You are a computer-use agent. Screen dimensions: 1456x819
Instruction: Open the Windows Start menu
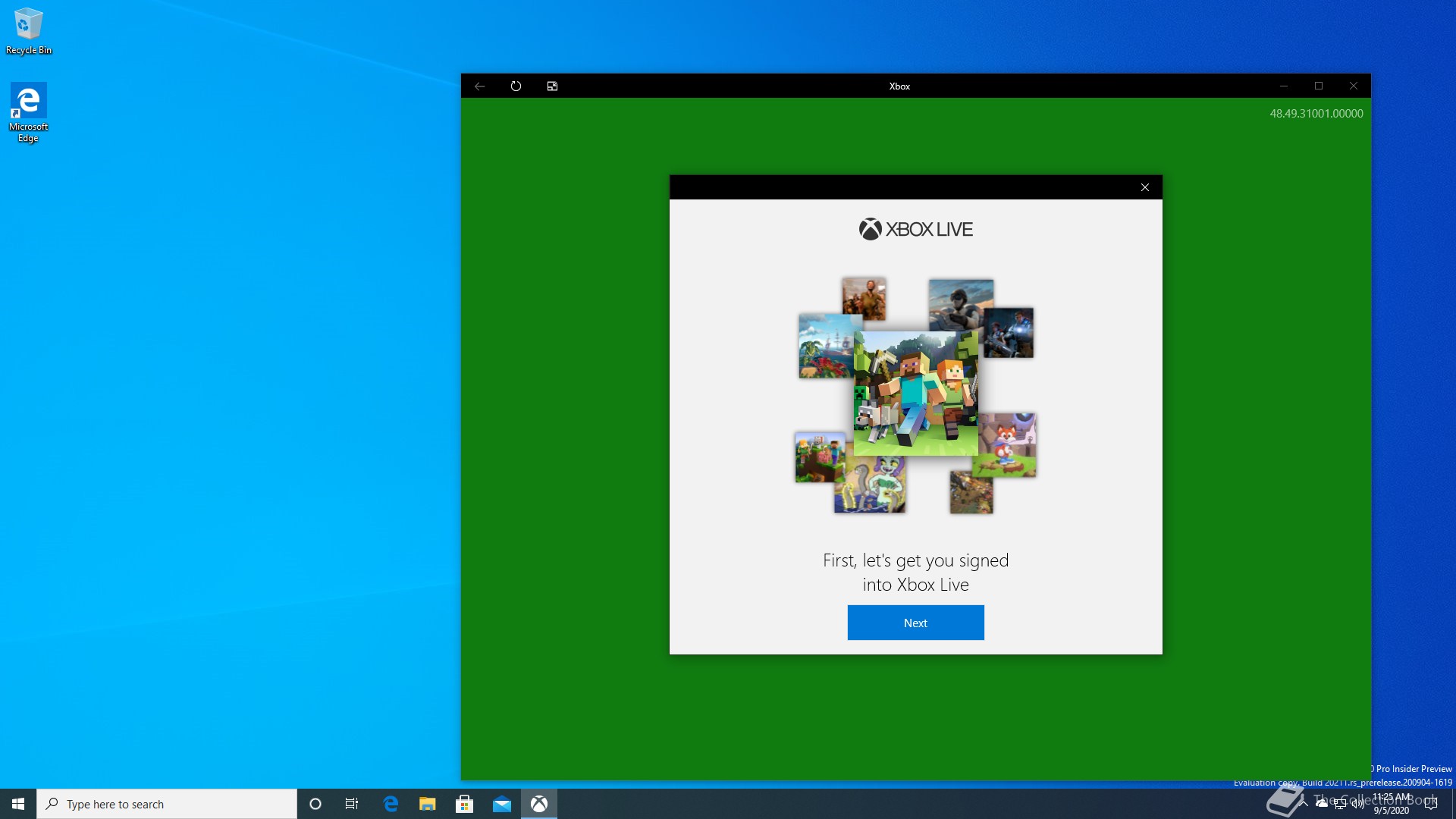click(18, 804)
